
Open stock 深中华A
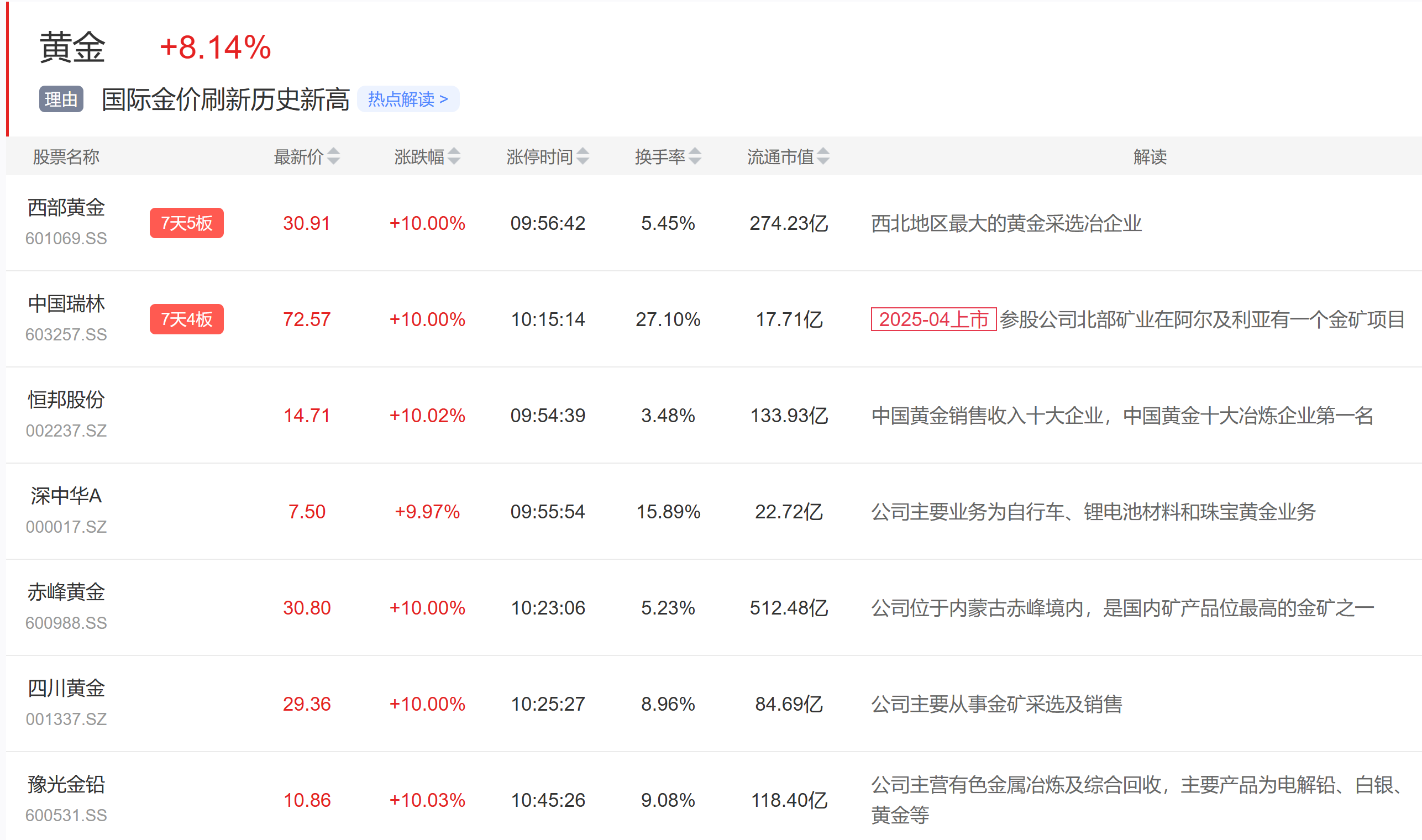[x=66, y=496]
